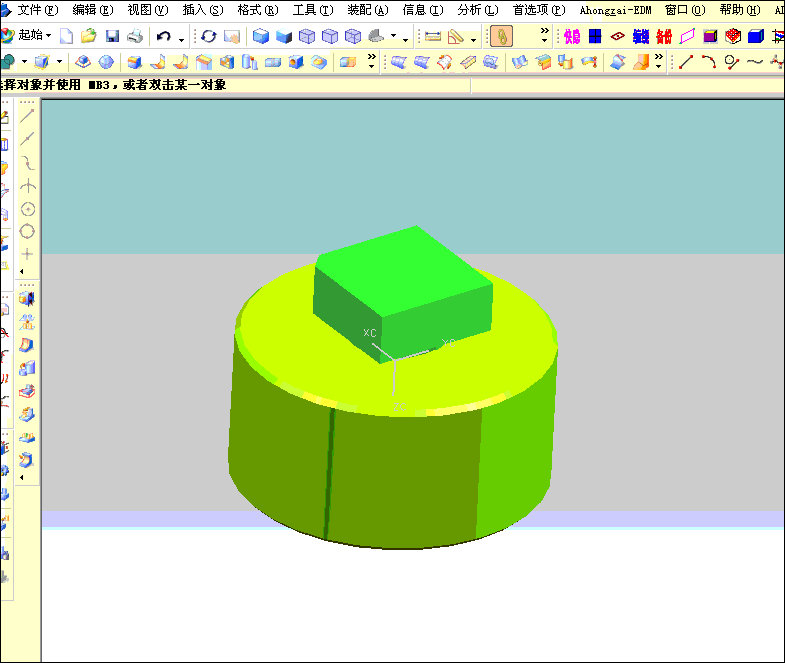
Task: Expand the surface toolbar overflow chevron
Action: 659,60
